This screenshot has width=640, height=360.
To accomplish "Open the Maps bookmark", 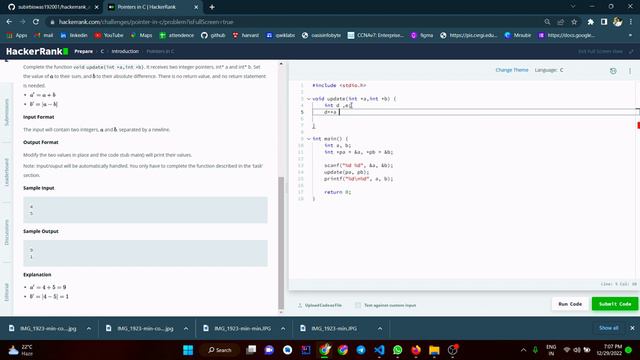I will click(x=141, y=36).
